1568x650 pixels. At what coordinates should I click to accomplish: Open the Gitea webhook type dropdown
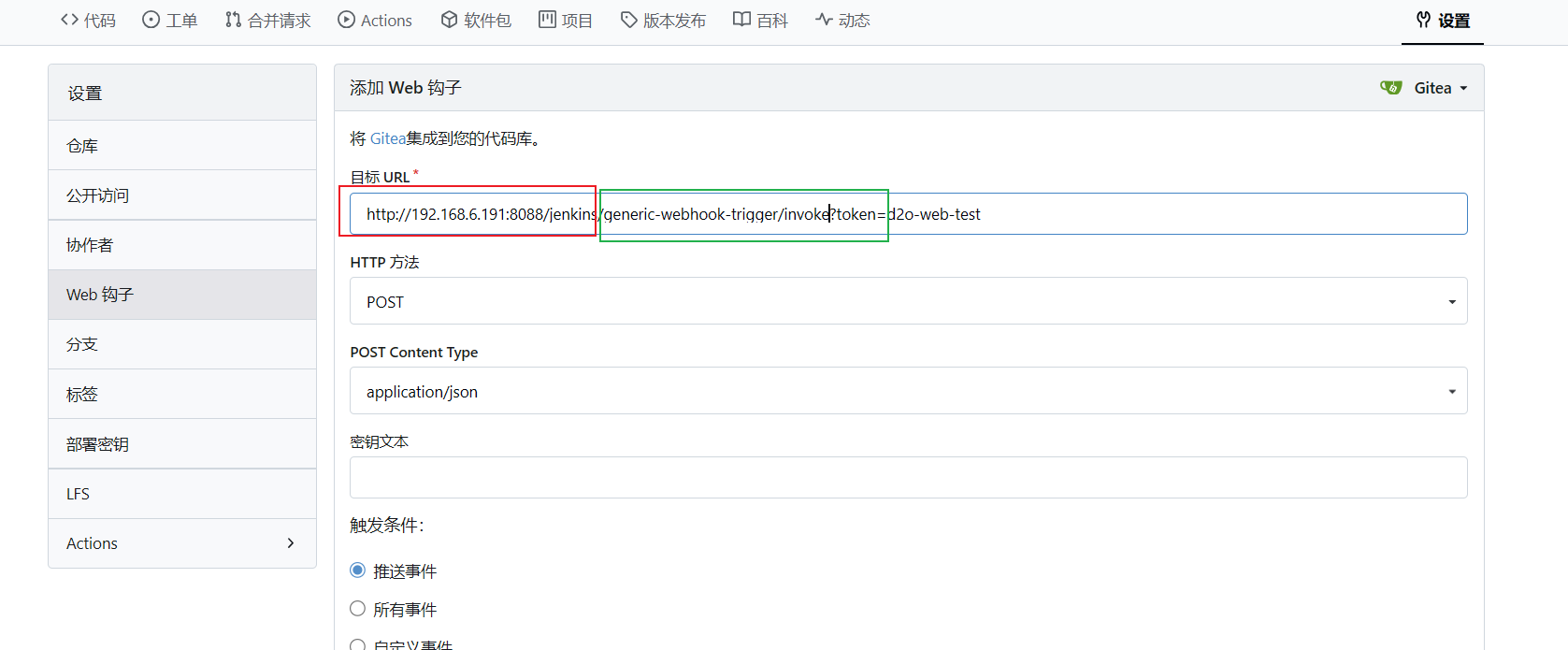click(x=1424, y=88)
